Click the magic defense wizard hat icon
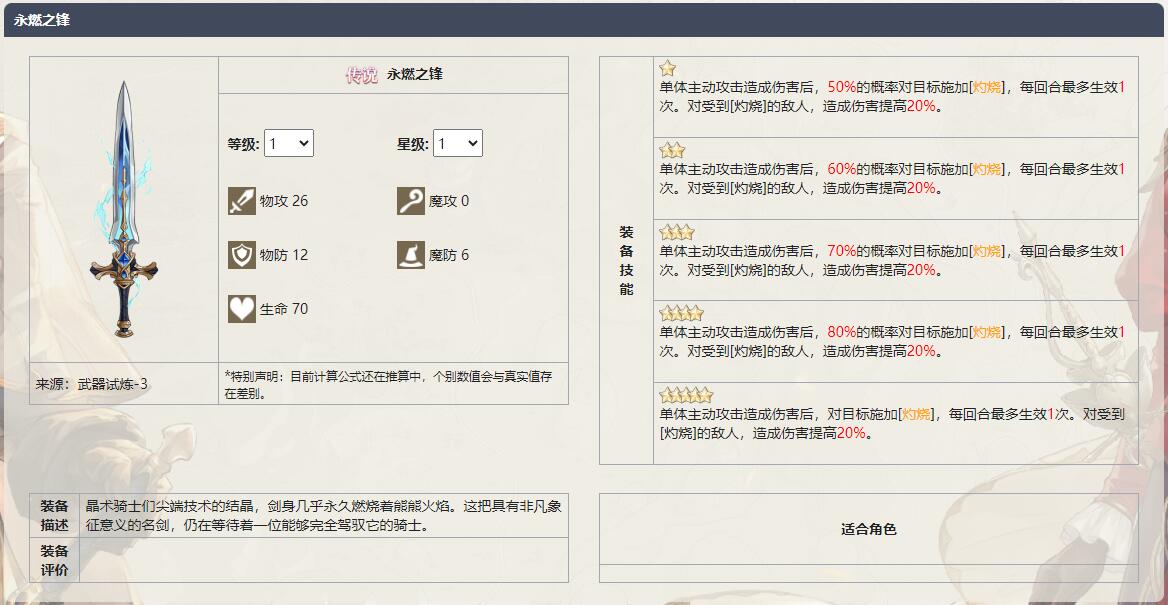 pos(410,255)
